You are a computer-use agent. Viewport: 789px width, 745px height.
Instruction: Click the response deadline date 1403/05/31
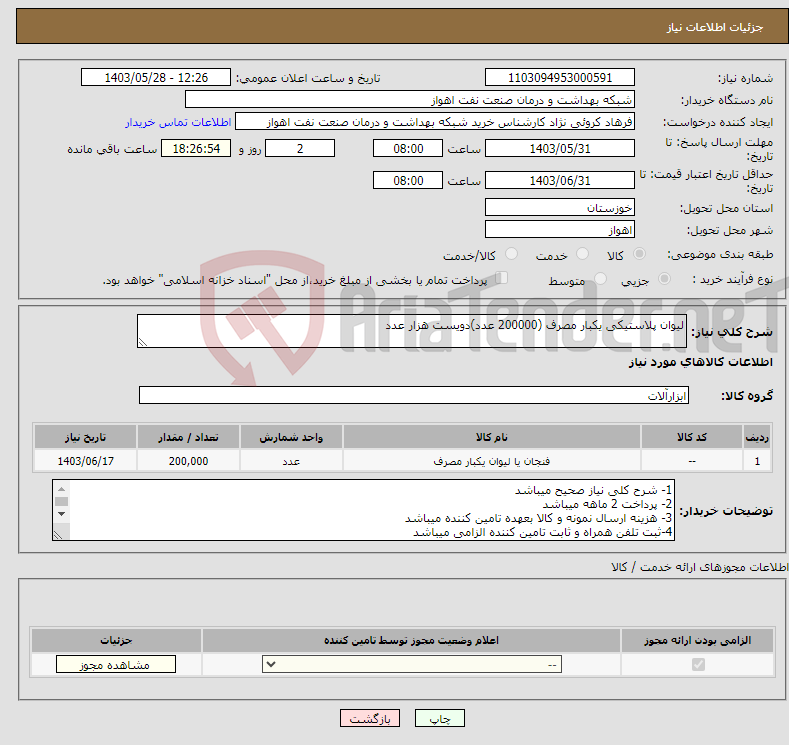click(x=560, y=148)
